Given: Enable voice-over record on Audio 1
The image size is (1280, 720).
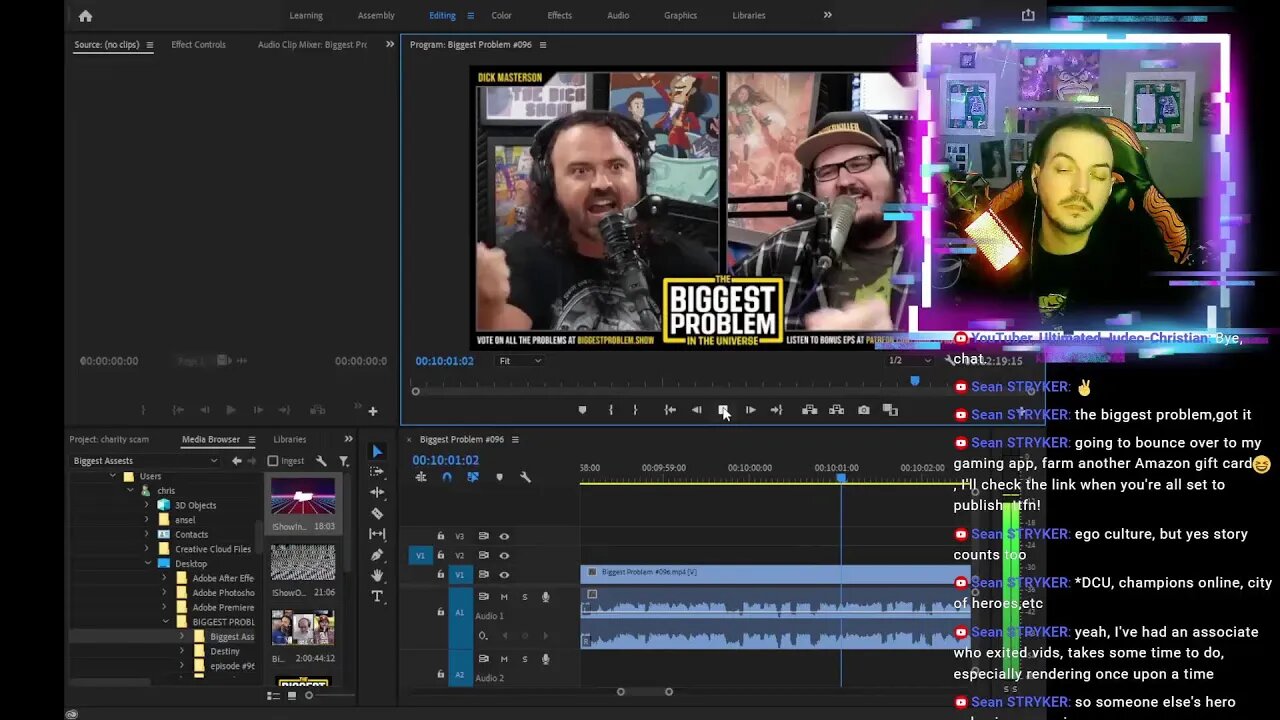Looking at the screenshot, I should (x=545, y=597).
